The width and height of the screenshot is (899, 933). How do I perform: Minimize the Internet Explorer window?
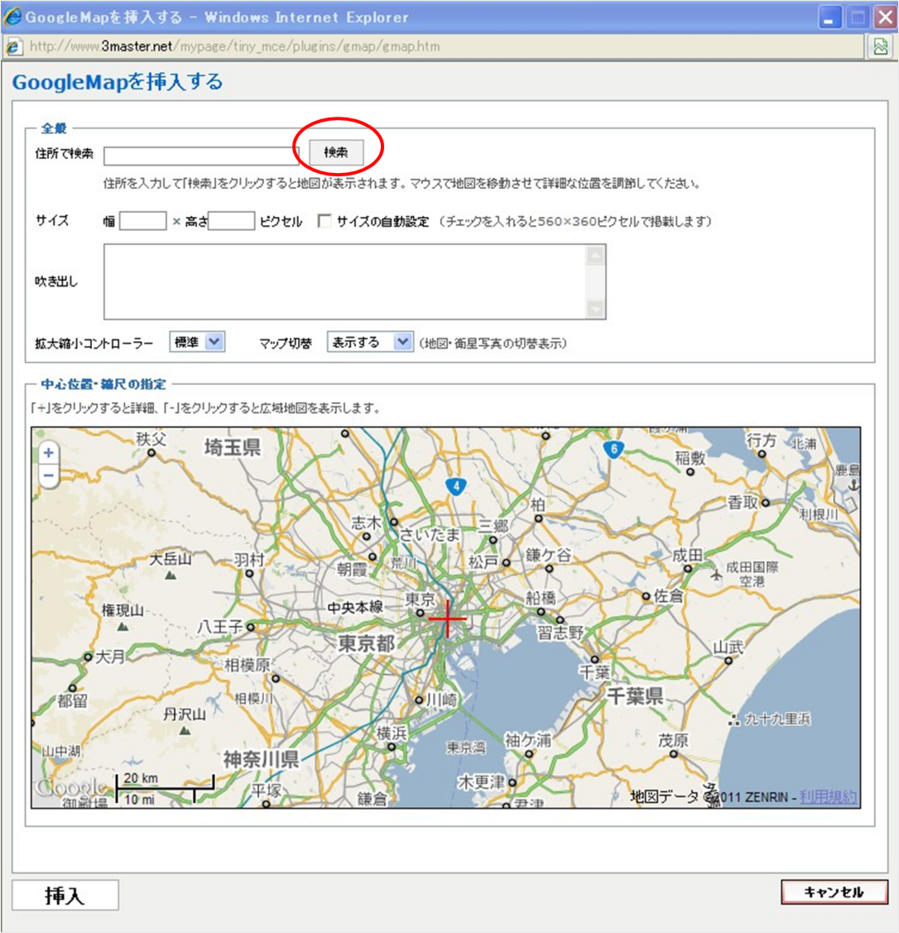coord(829,18)
